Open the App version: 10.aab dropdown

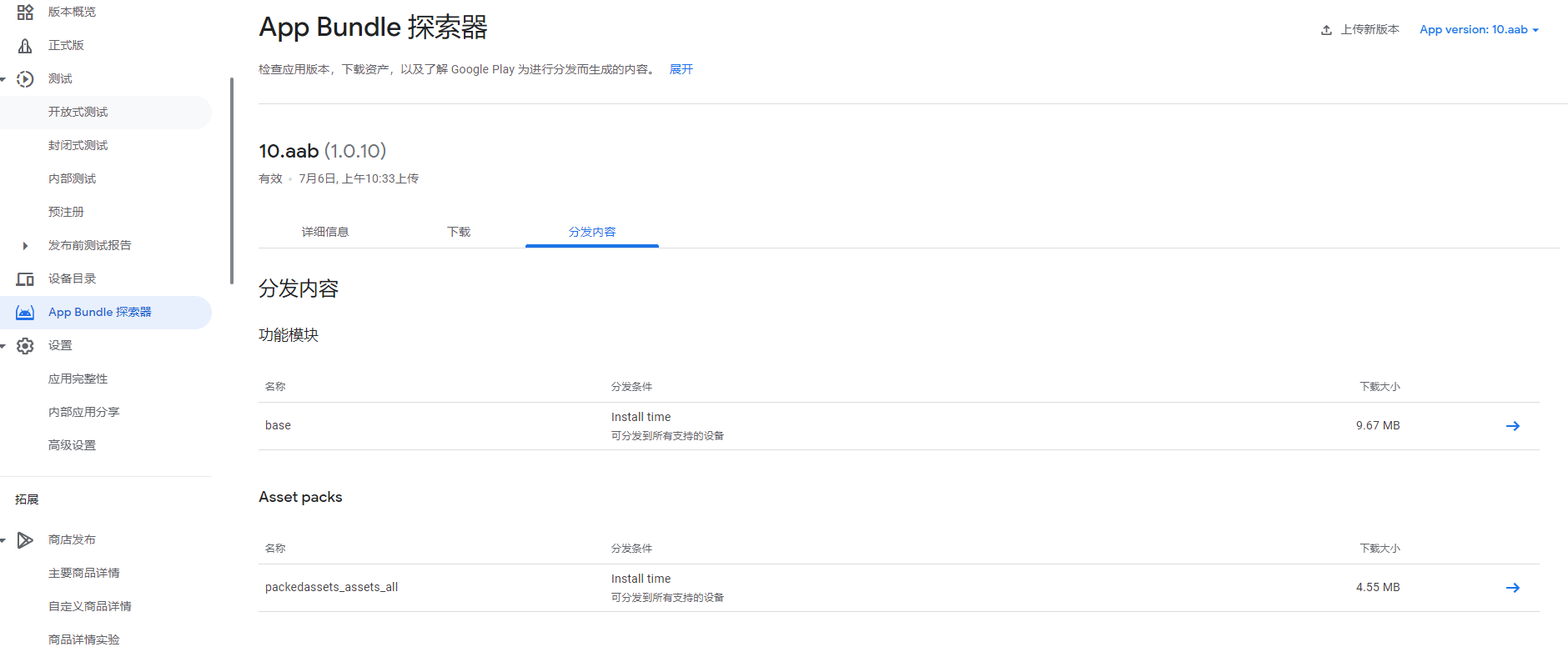click(x=1479, y=29)
